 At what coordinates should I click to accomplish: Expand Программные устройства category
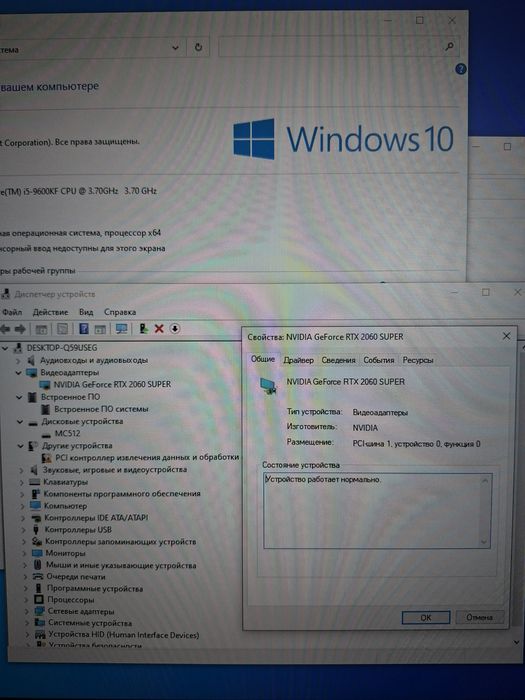coord(26,588)
